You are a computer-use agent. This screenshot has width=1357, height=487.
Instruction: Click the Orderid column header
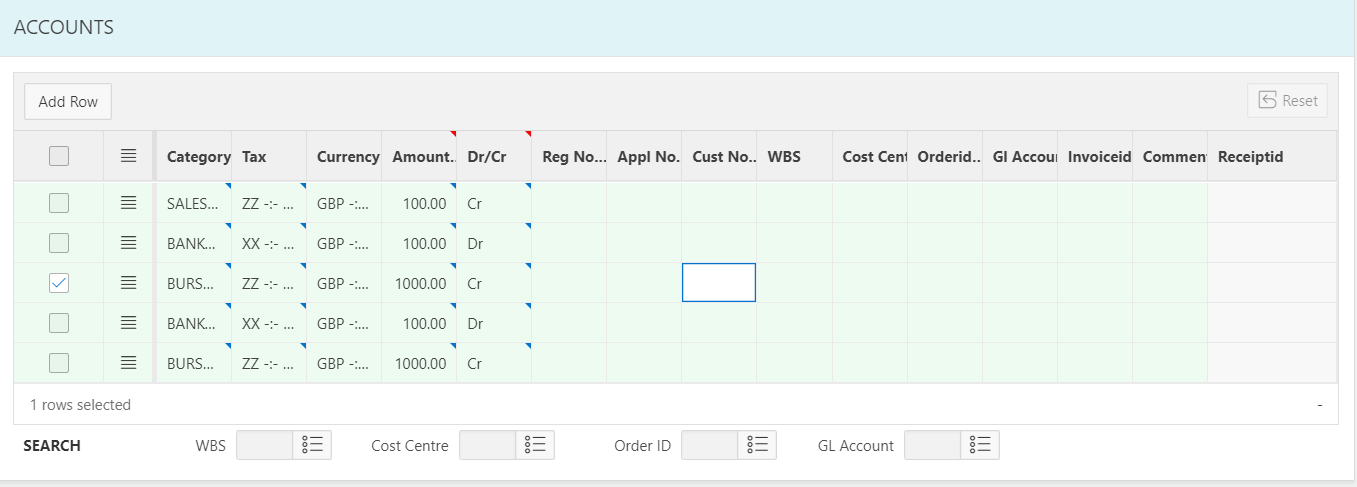[945, 156]
